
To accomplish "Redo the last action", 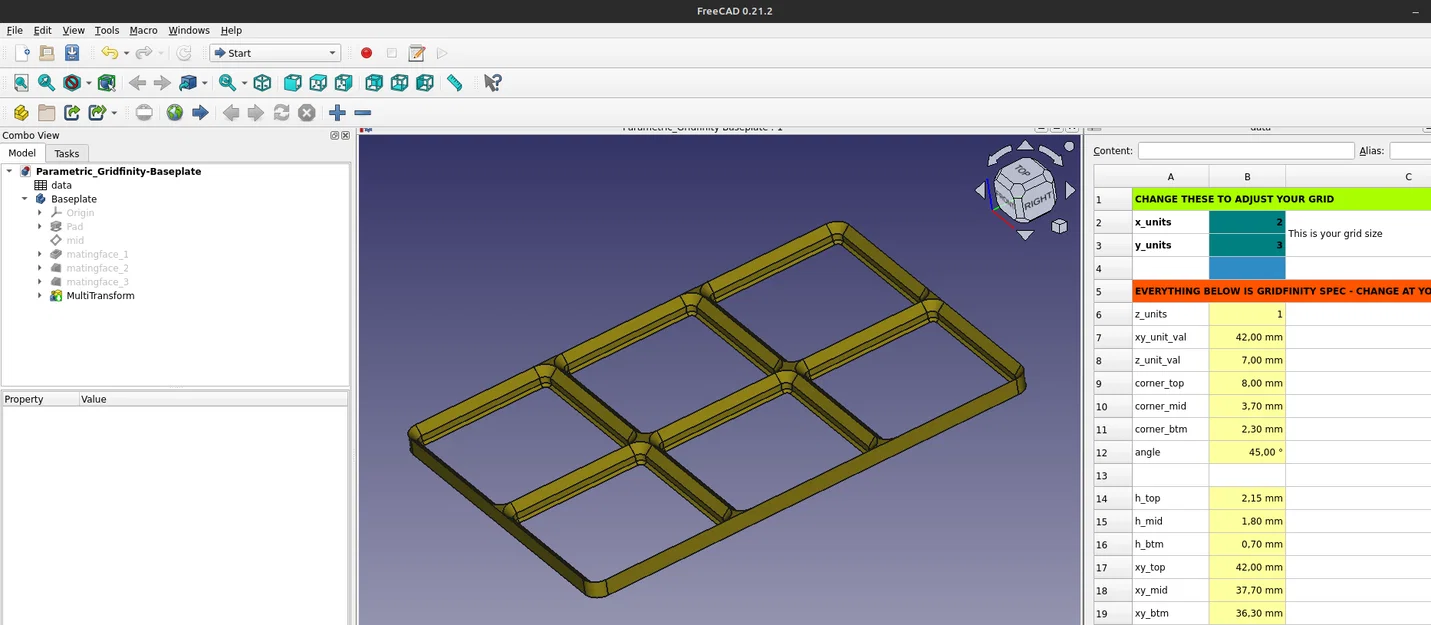I will pos(143,53).
